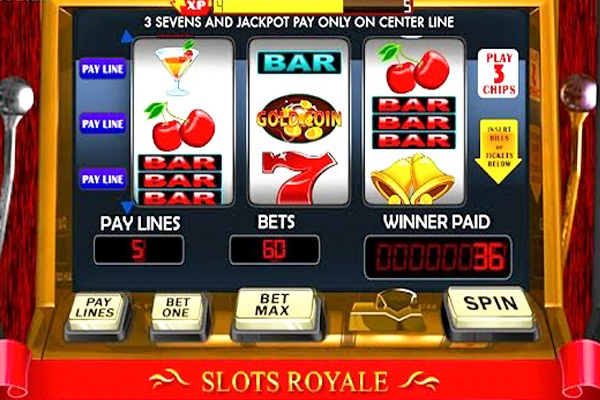Viewport: 600px width, 400px height.
Task: Click the XP progress bar
Action: tap(313, 6)
